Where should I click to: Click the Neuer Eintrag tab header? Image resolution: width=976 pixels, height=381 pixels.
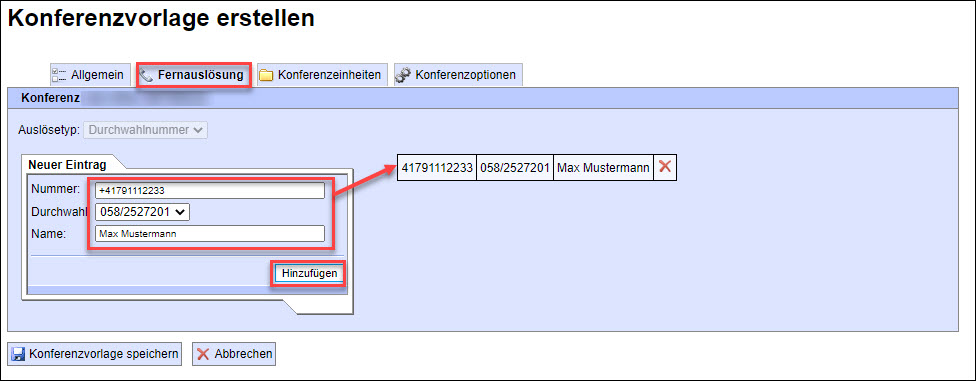click(x=67, y=165)
